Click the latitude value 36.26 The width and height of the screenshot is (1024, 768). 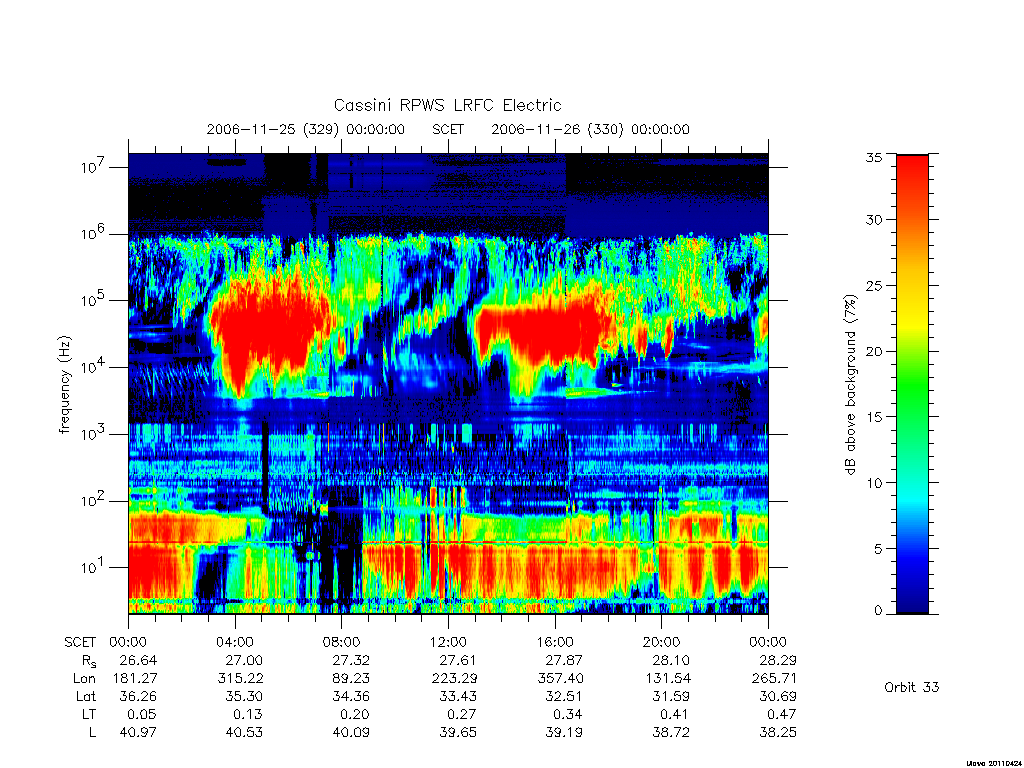click(138, 696)
